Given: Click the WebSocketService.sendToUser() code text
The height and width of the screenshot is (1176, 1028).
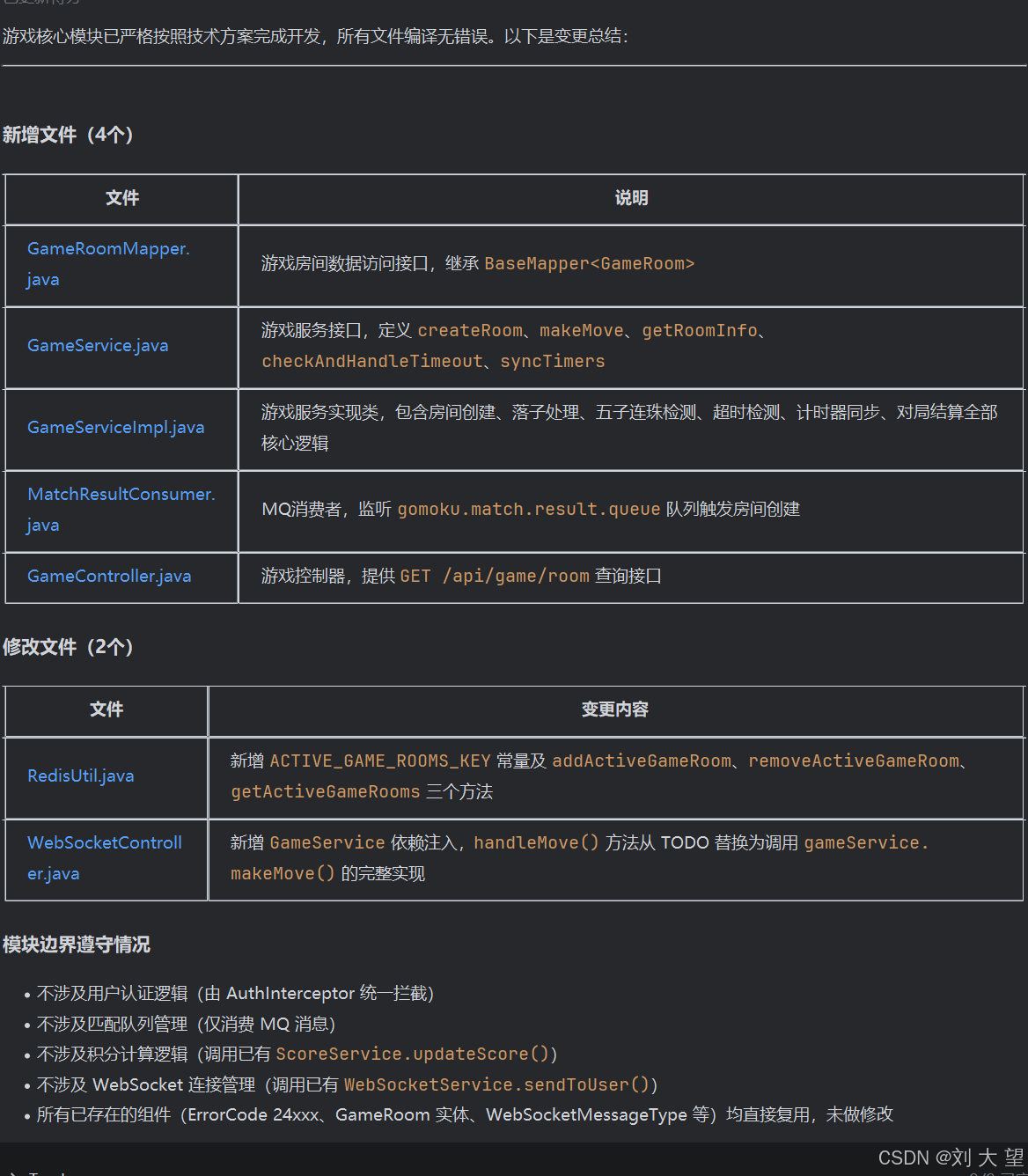Looking at the screenshot, I should (x=496, y=1085).
